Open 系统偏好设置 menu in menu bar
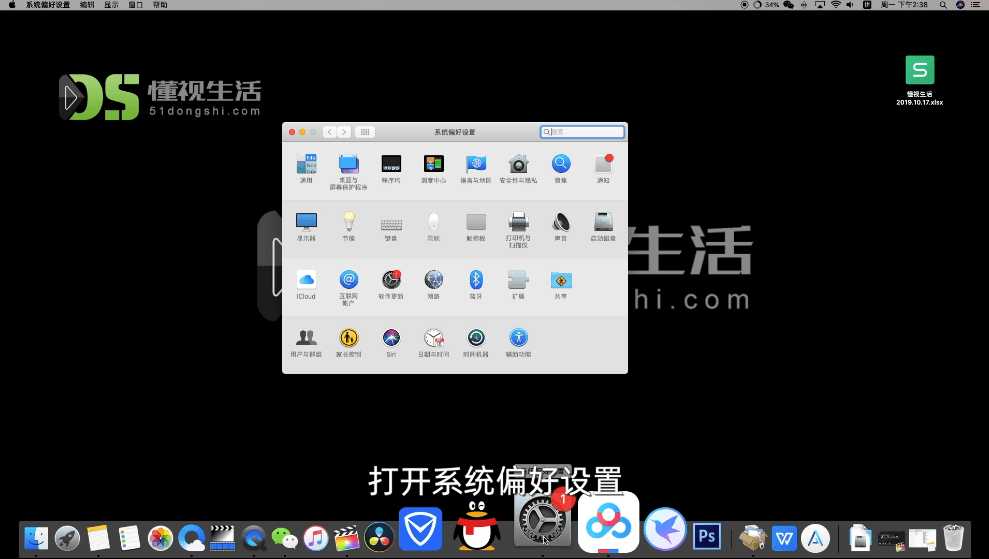This screenshot has width=989, height=559. (x=48, y=4)
